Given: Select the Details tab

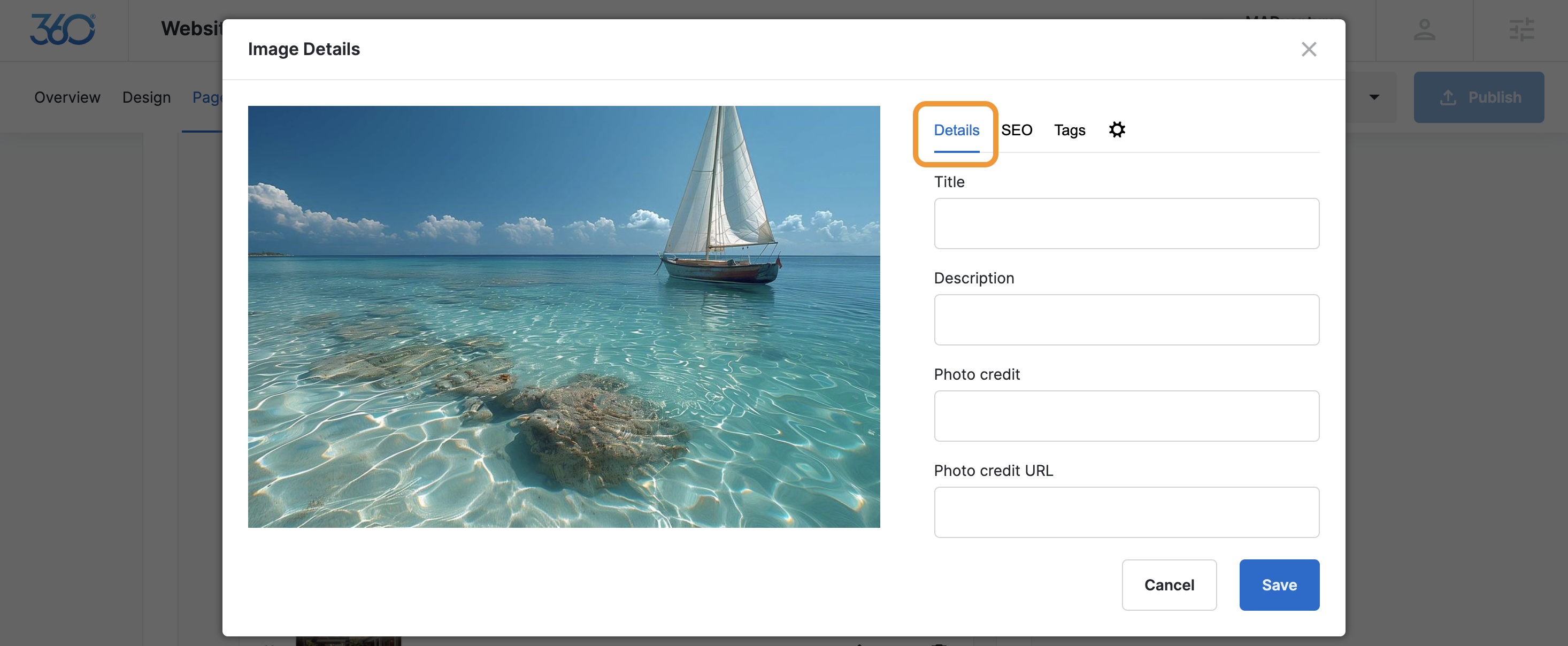Looking at the screenshot, I should tap(956, 130).
